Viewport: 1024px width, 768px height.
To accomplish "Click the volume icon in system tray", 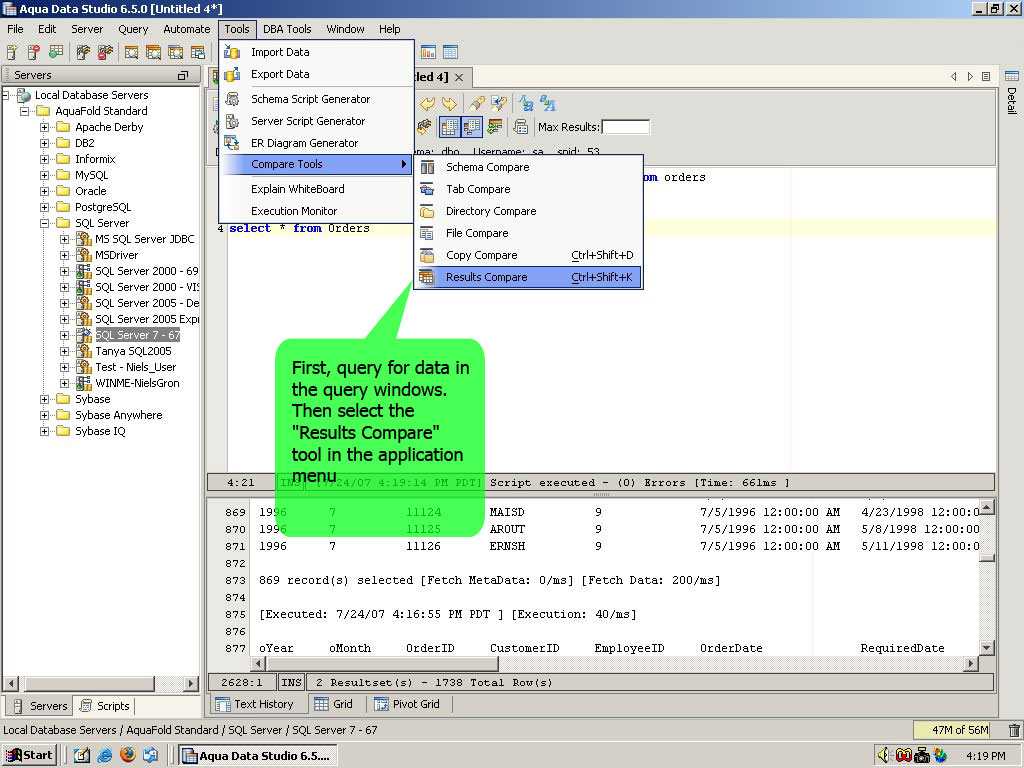I will (883, 755).
